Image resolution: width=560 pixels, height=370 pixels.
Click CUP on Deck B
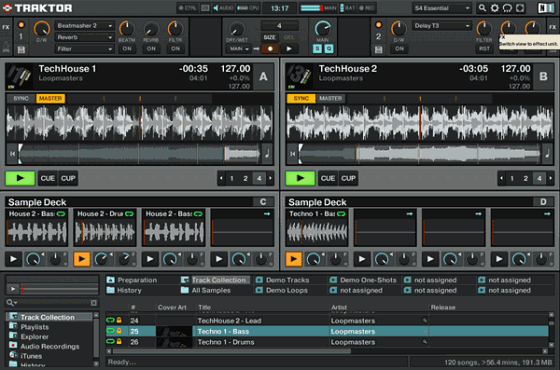(x=348, y=178)
